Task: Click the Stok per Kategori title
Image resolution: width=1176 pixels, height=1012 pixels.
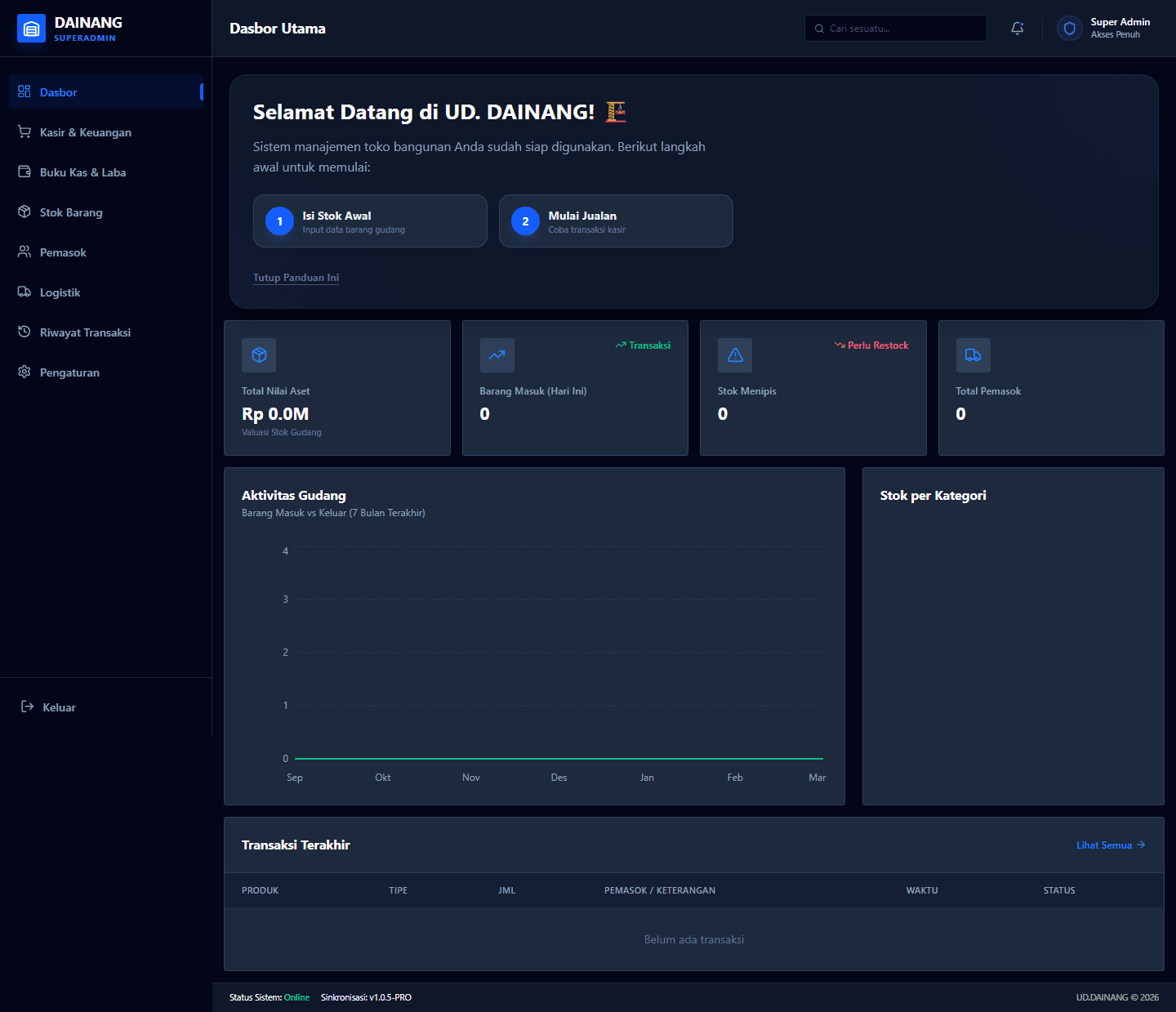Action: tap(933, 495)
